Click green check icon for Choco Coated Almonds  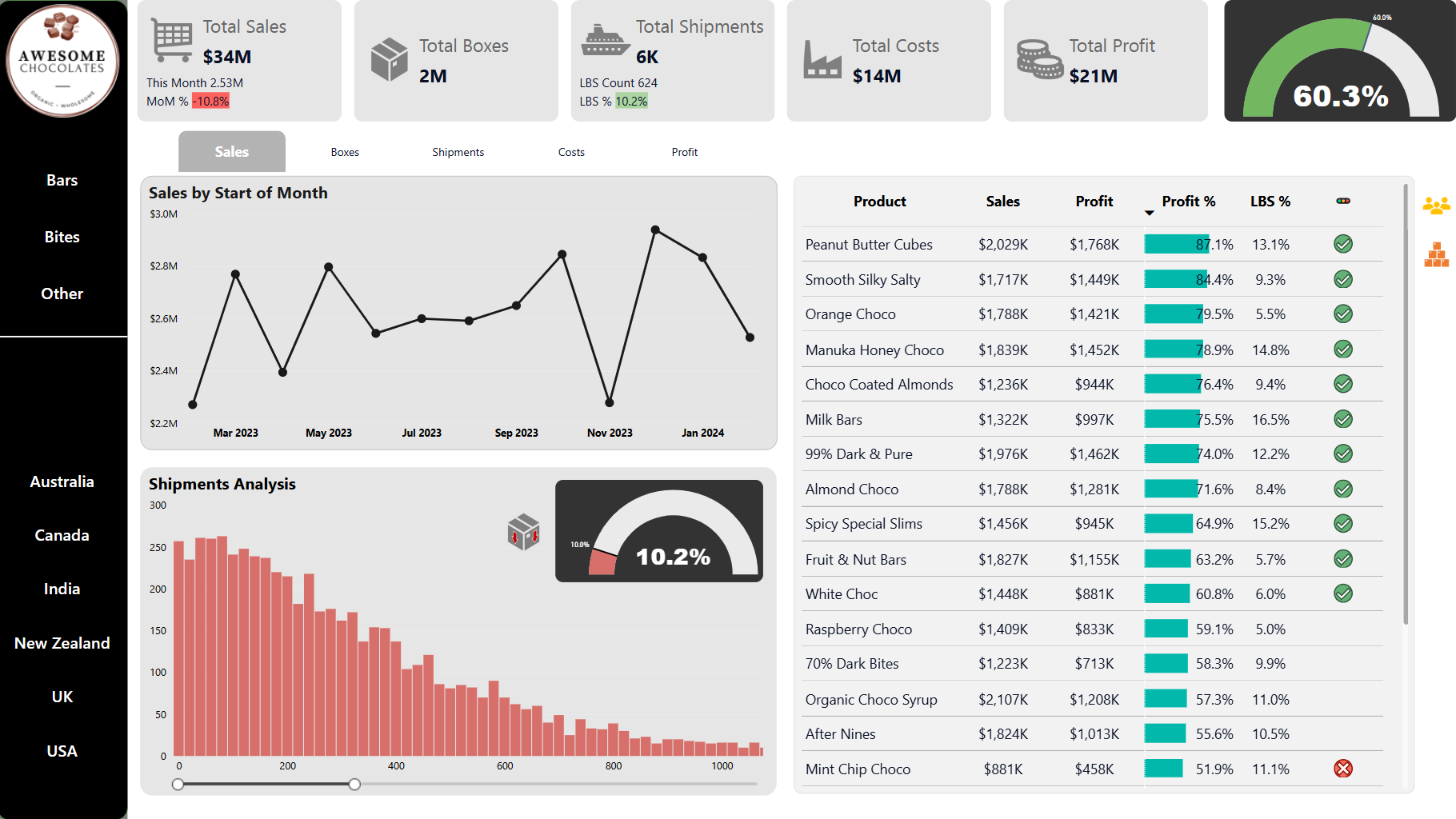(x=1343, y=384)
